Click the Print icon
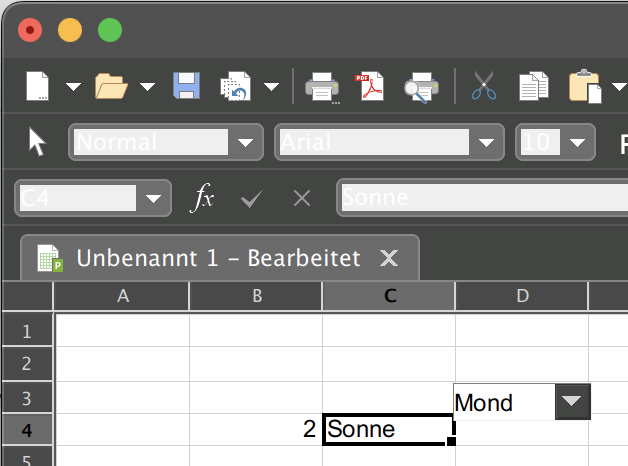This screenshot has width=628, height=466. [x=322, y=87]
